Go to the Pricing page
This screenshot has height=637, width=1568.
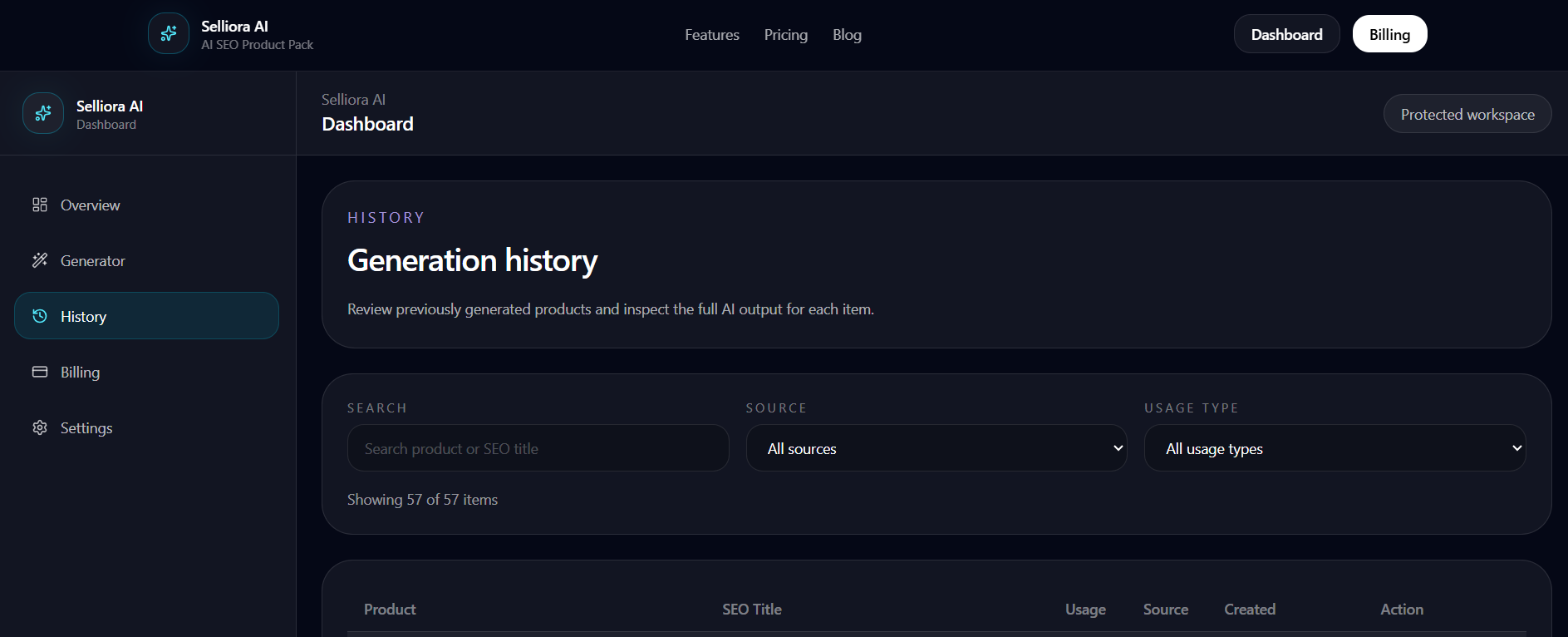[x=786, y=35]
